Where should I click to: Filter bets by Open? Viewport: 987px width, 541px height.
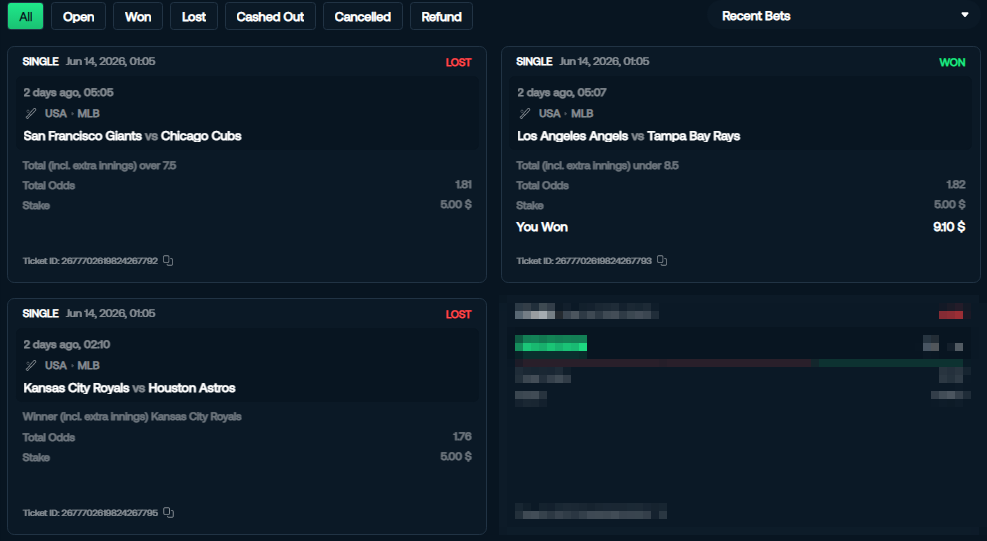point(78,16)
